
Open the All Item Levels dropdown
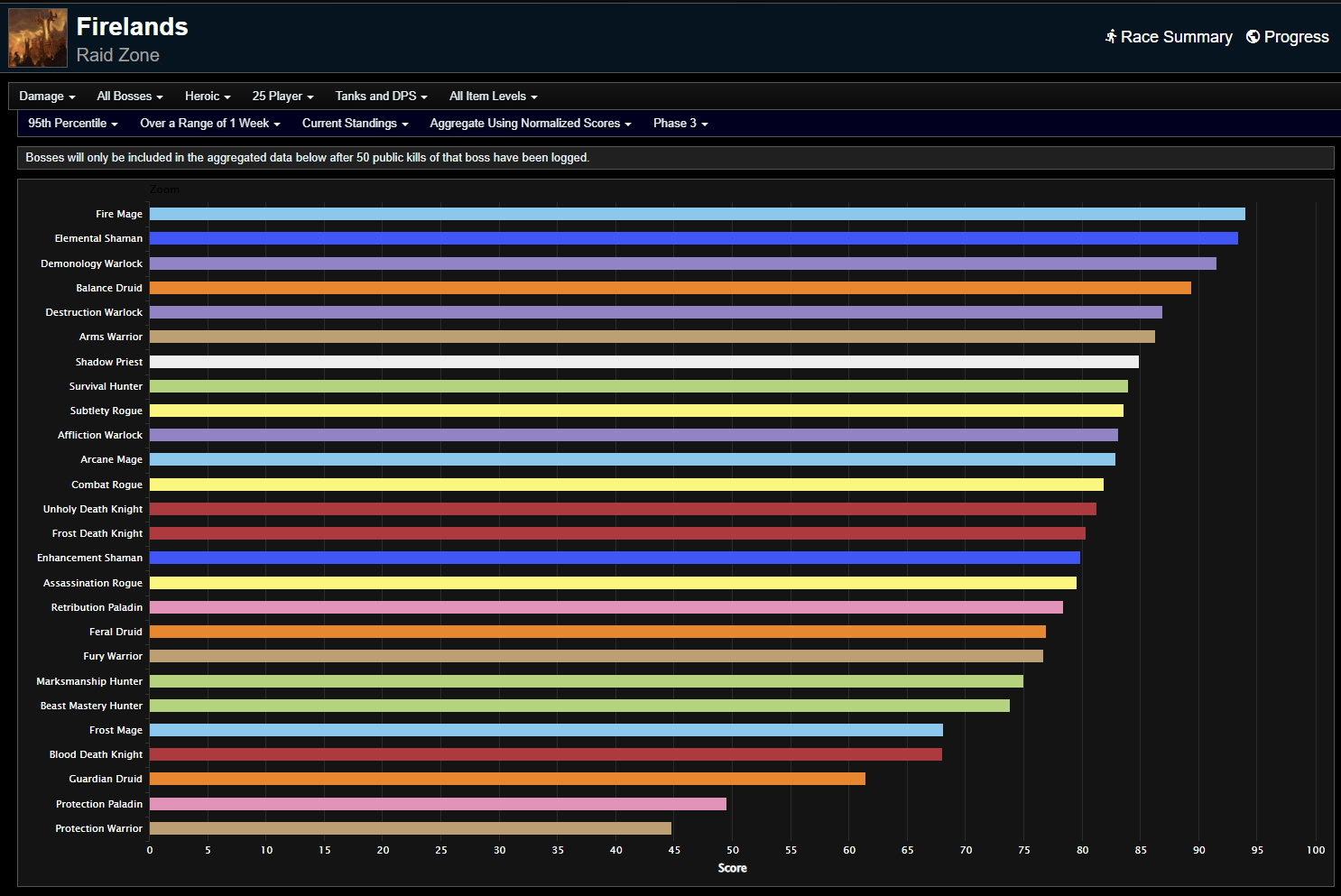[x=493, y=97]
